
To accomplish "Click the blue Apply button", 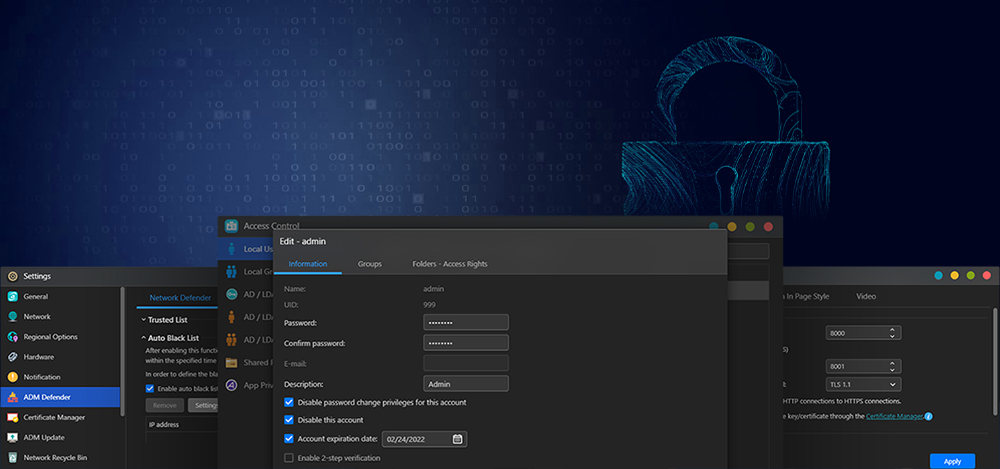I will pos(952,461).
